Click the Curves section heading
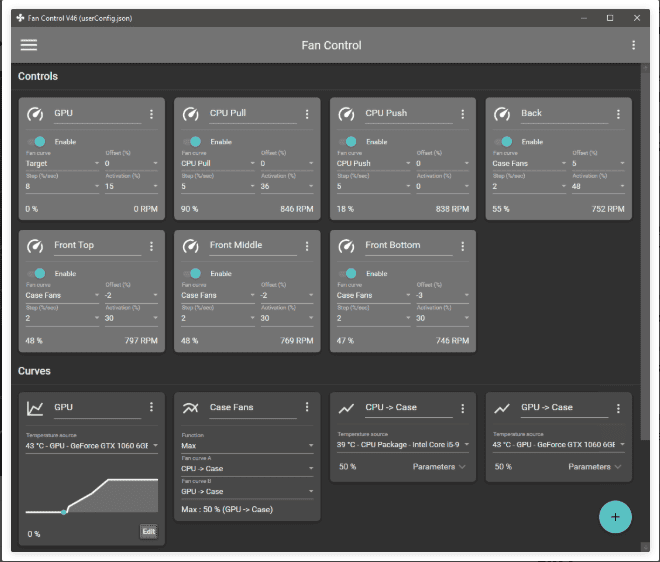This screenshot has width=660, height=562. coord(34,371)
